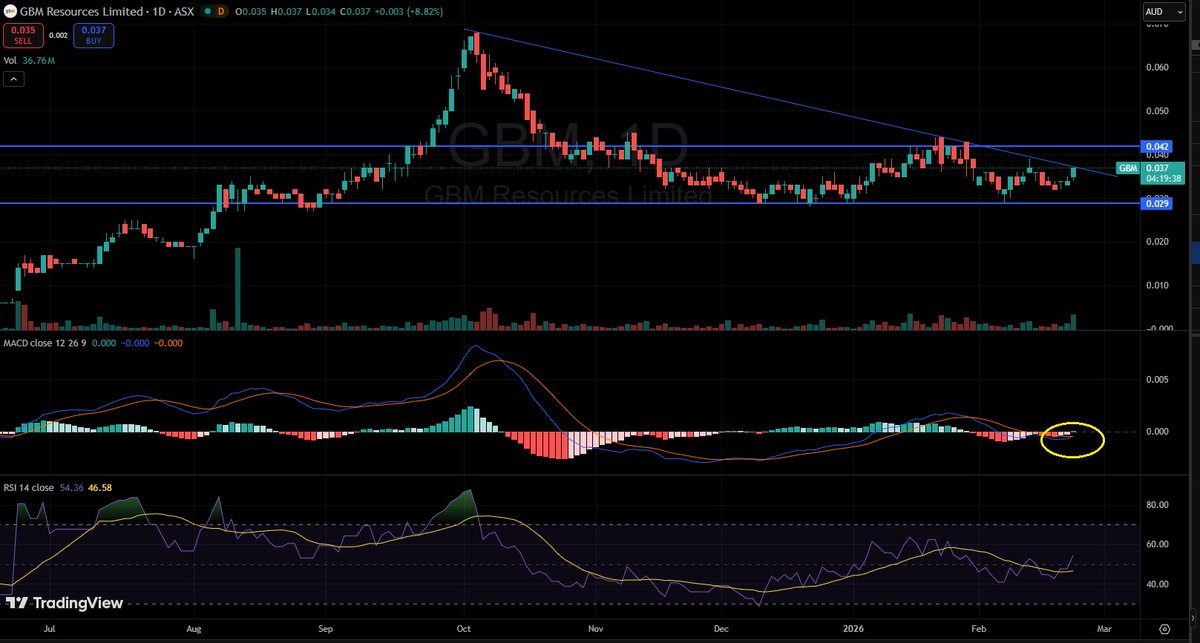Image resolution: width=1200 pixels, height=643 pixels.
Task: Click the GBM company logo icon
Action: pos(9,11)
